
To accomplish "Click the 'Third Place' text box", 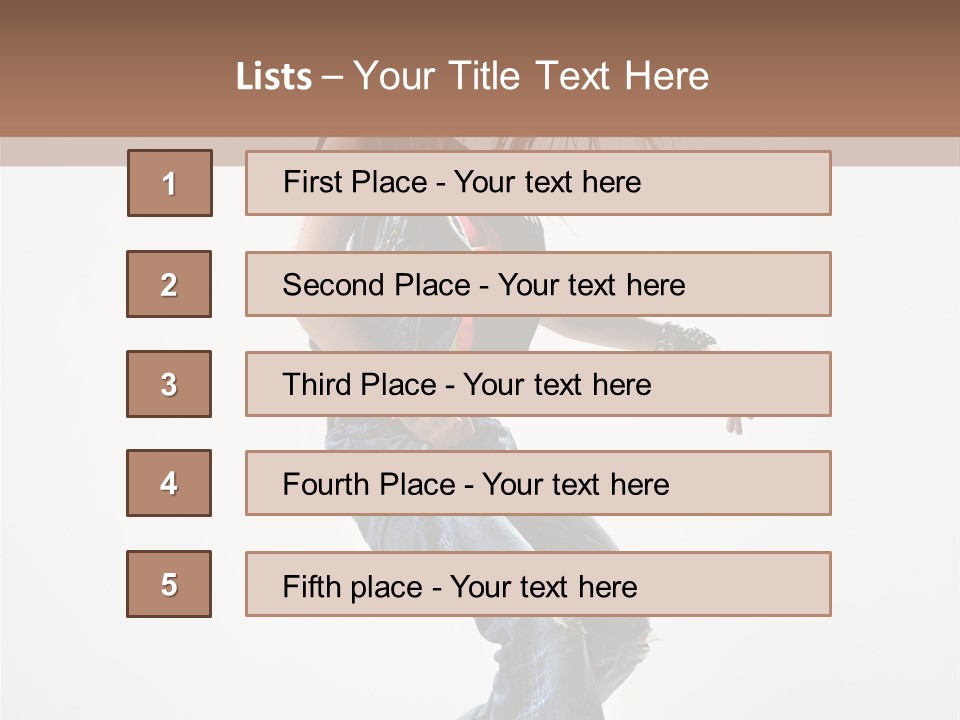I will click(538, 384).
